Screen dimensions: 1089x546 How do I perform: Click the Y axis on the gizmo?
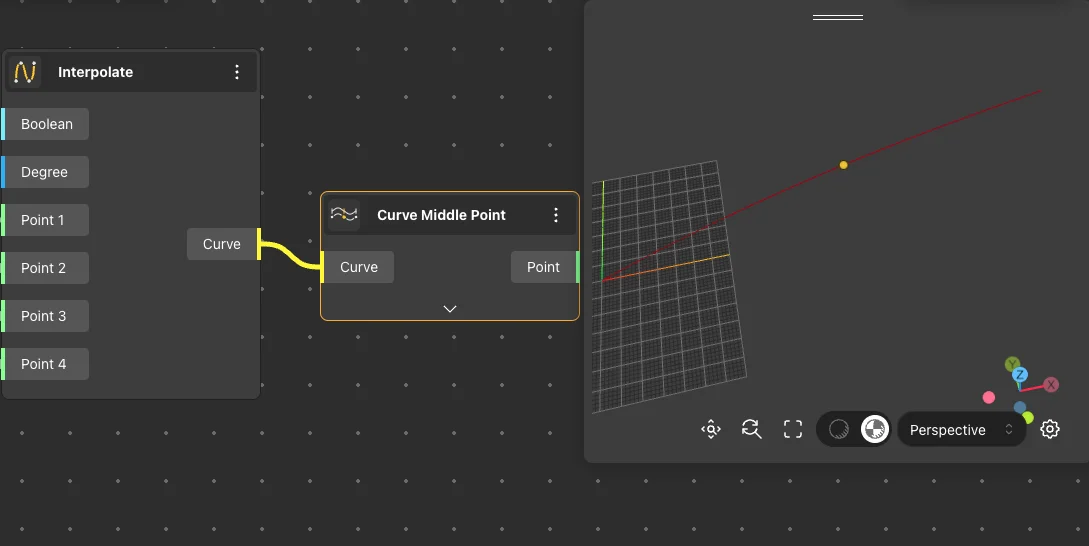click(x=1013, y=364)
